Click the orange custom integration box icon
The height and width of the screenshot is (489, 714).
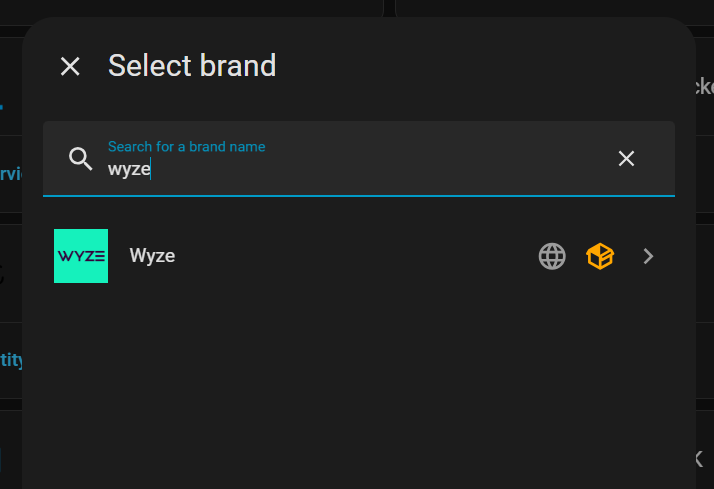[600, 256]
